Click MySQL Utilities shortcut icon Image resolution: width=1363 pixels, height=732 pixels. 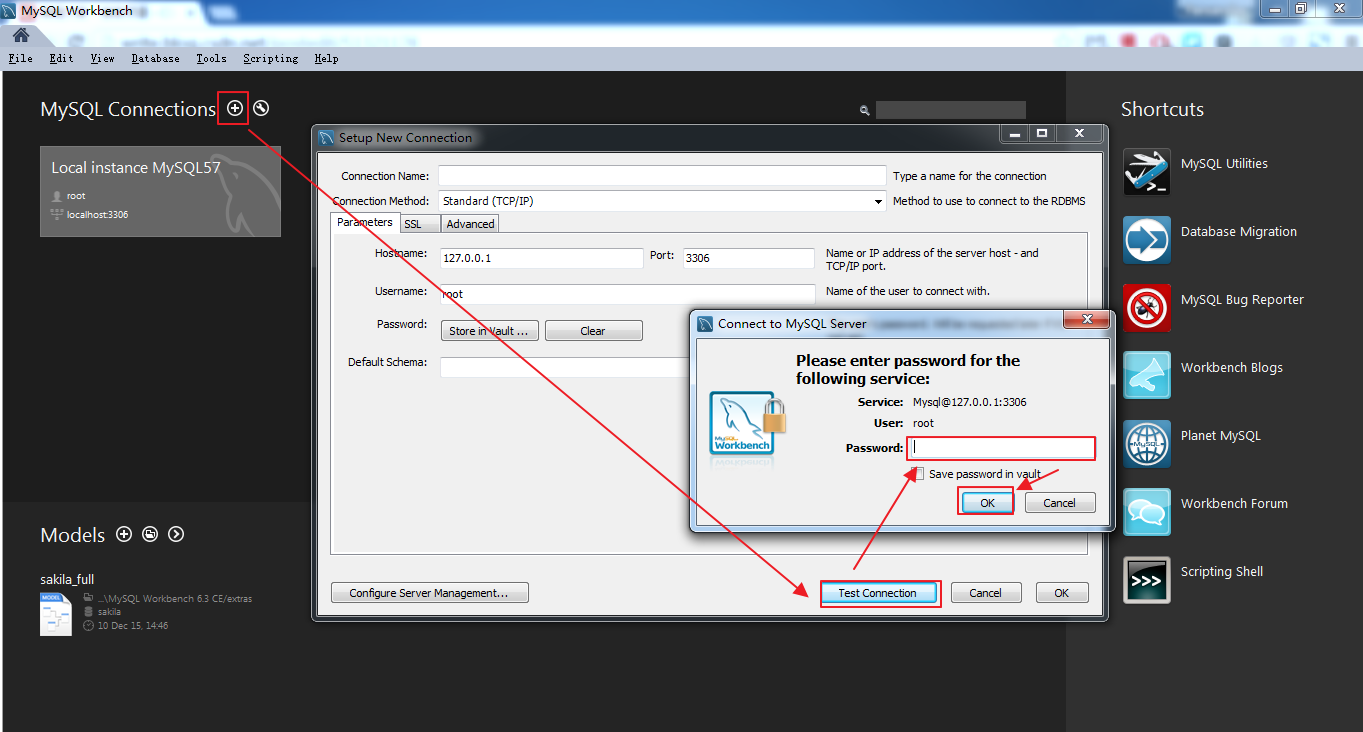pyautogui.click(x=1146, y=171)
